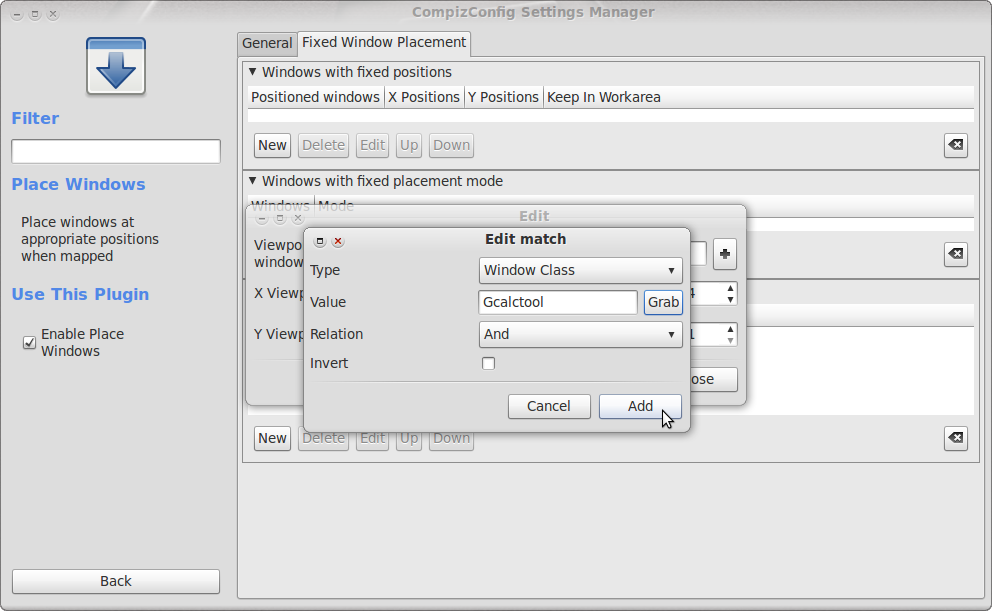Click the Up button in the fixed positions section
The width and height of the screenshot is (992, 611).
coord(409,145)
